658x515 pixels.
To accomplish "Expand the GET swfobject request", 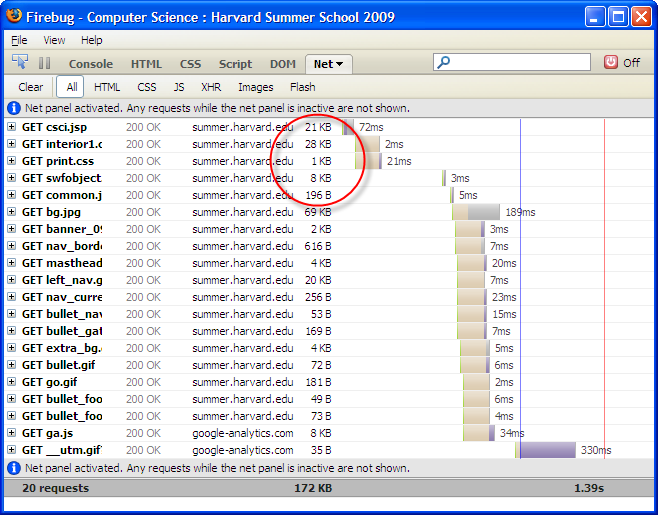I will (x=11, y=178).
